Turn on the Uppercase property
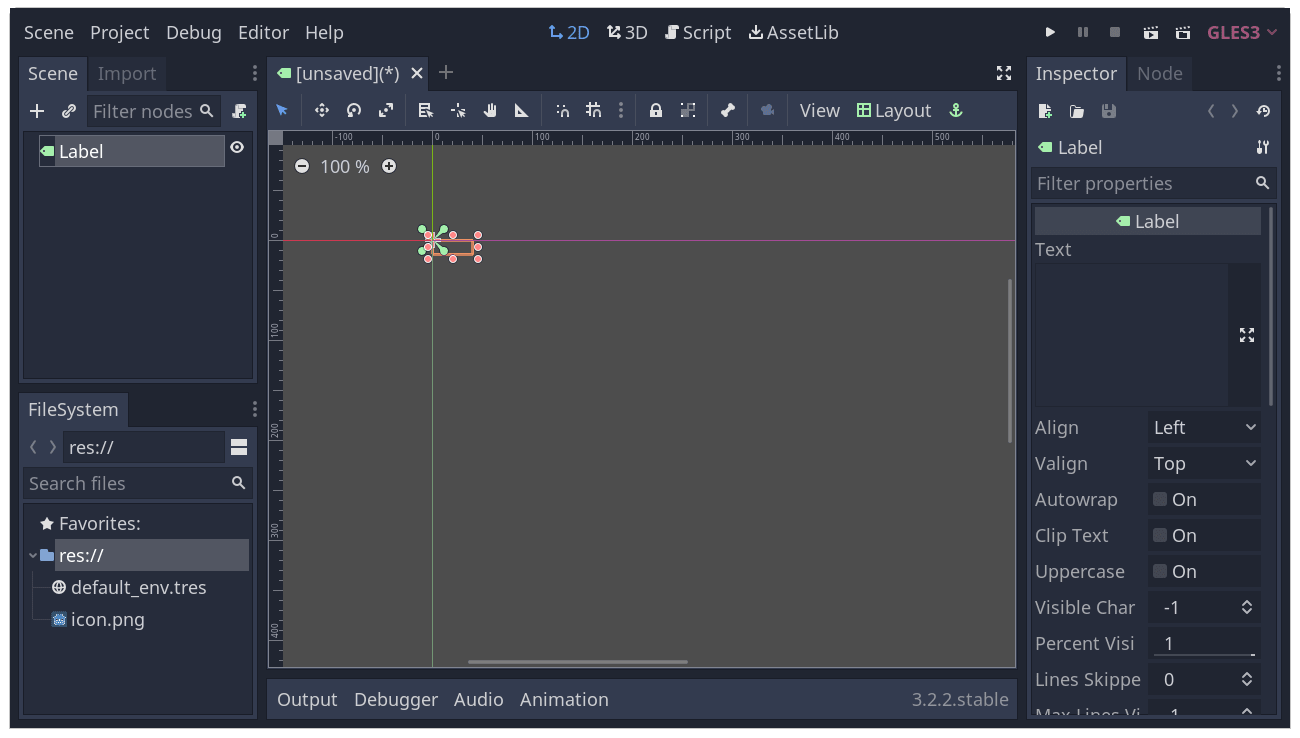This screenshot has height=738, width=1300. (x=1160, y=571)
